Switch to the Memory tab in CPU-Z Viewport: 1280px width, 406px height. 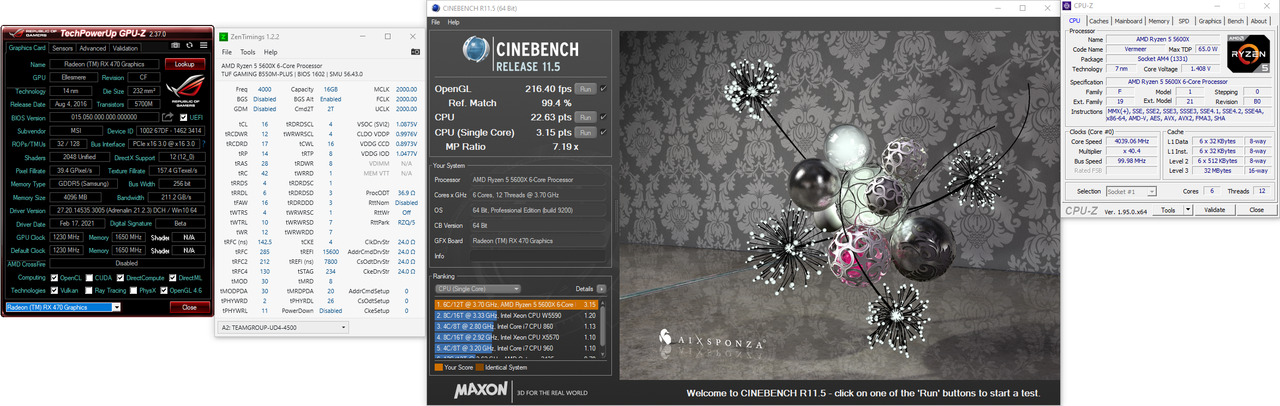[1159, 21]
